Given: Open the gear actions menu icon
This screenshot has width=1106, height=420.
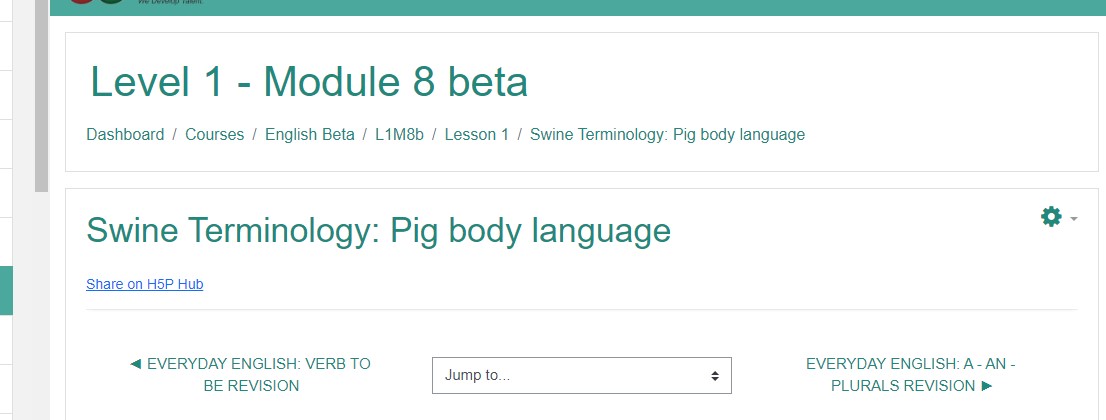Looking at the screenshot, I should [x=1051, y=217].
